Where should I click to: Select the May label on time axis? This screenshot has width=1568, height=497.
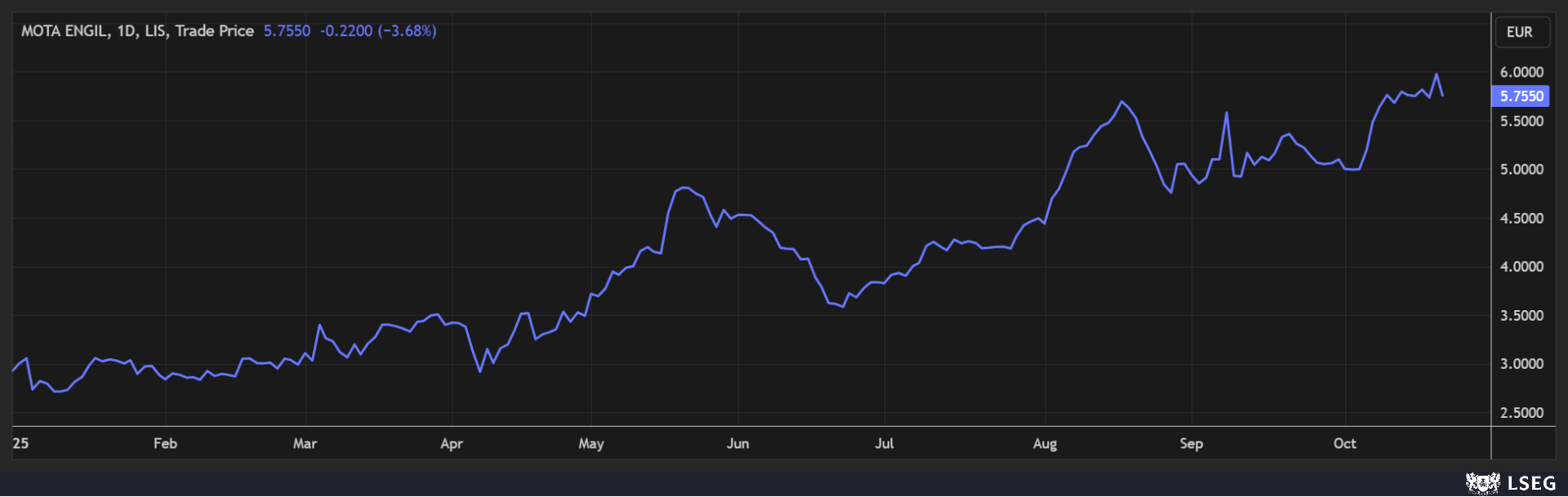[x=591, y=443]
